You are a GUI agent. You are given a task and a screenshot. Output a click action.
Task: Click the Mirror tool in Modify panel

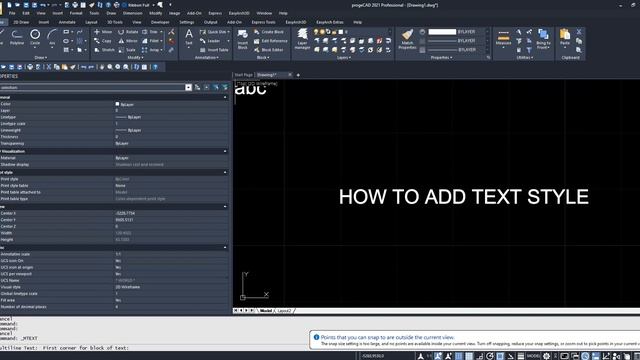click(x=128, y=41)
